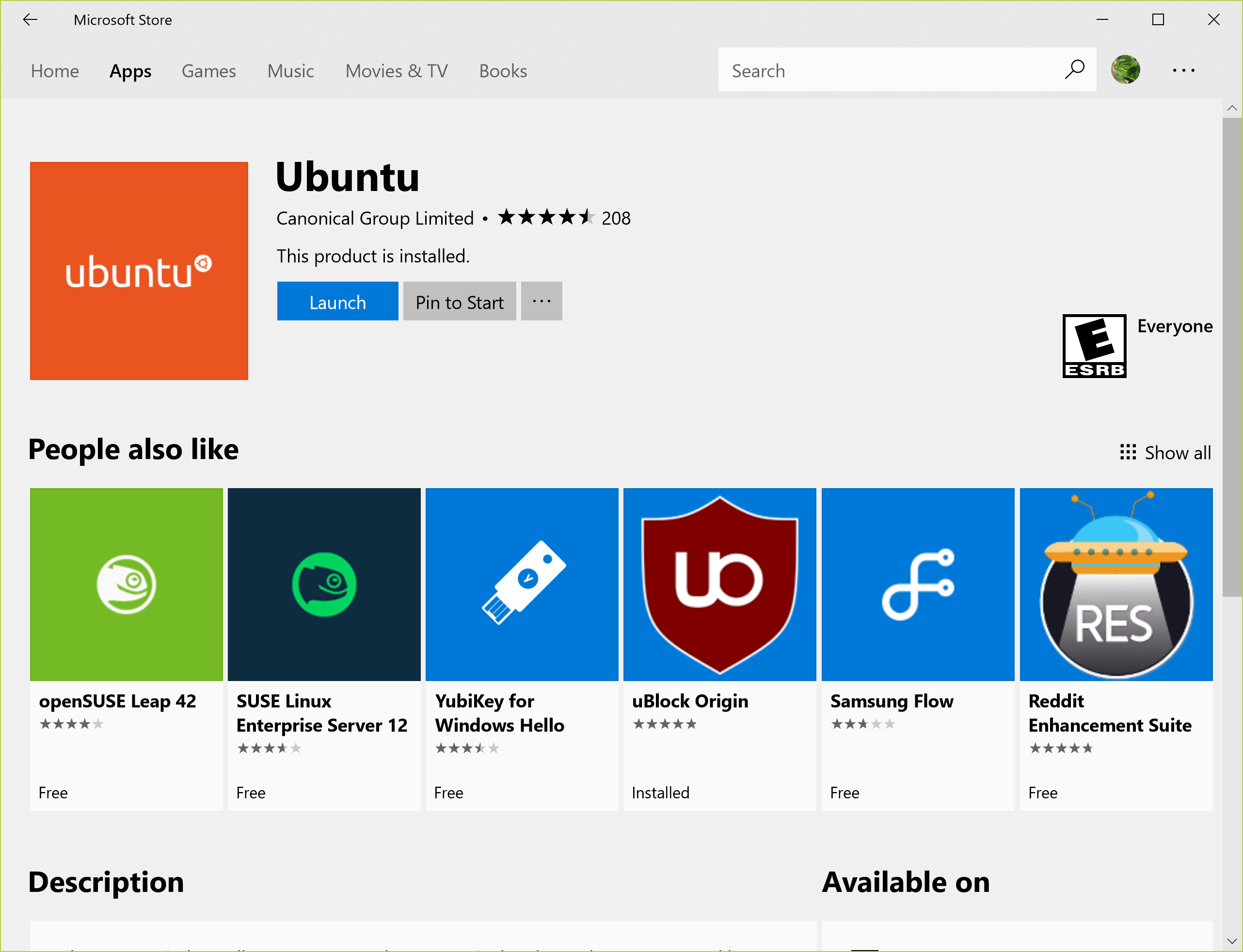Click Canonical Group Limited publisher link
Screen dimensions: 1243x952
pos(375,218)
